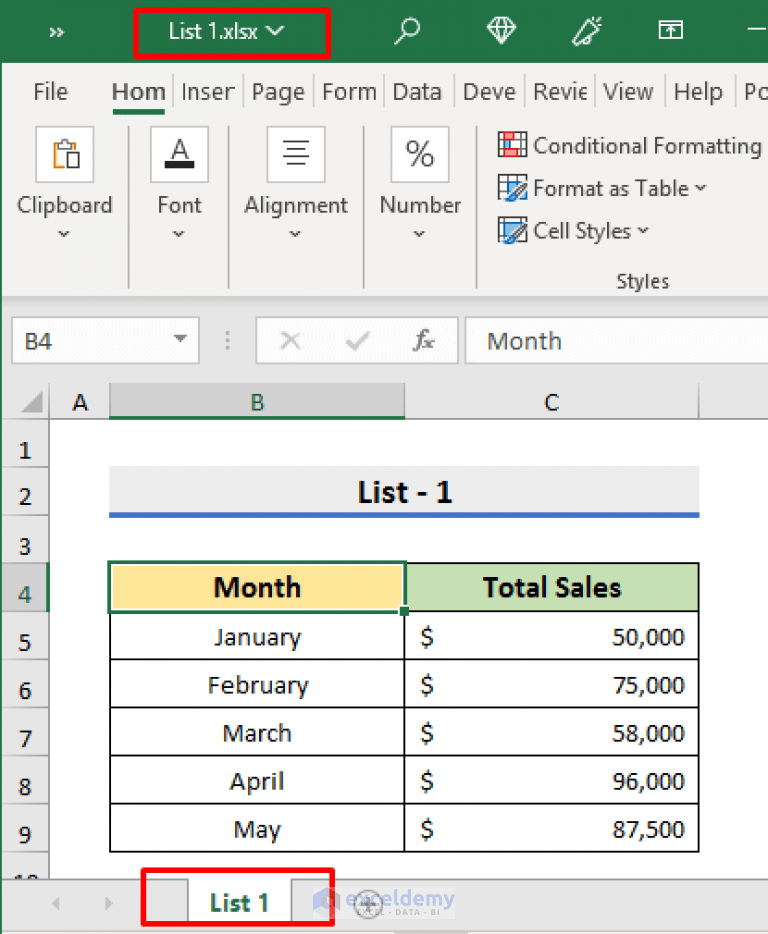Screen dimensions: 768x934
Task: Click the next sheet navigation arrow
Action: tap(108, 902)
